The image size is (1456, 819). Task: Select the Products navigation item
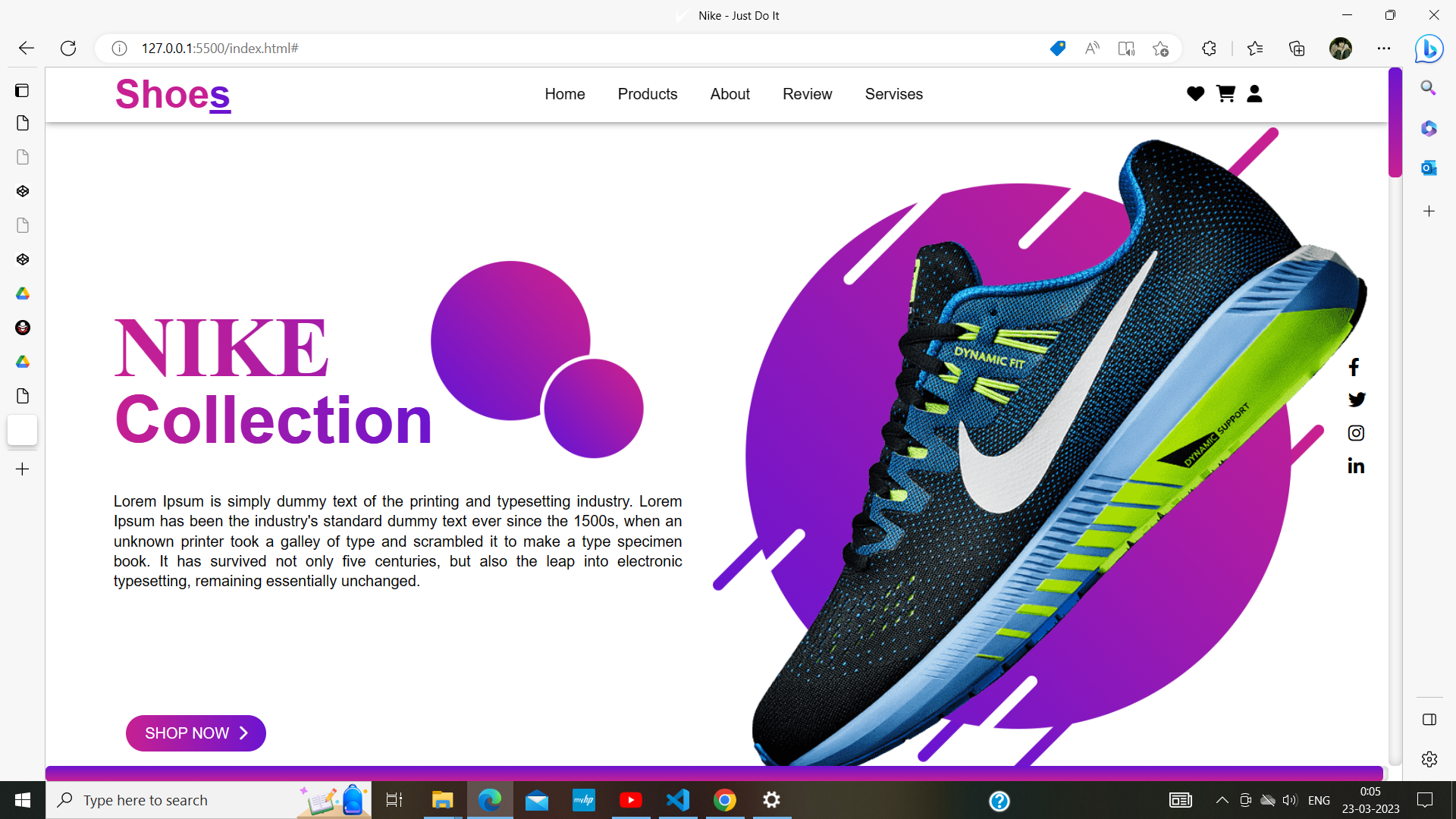[648, 94]
